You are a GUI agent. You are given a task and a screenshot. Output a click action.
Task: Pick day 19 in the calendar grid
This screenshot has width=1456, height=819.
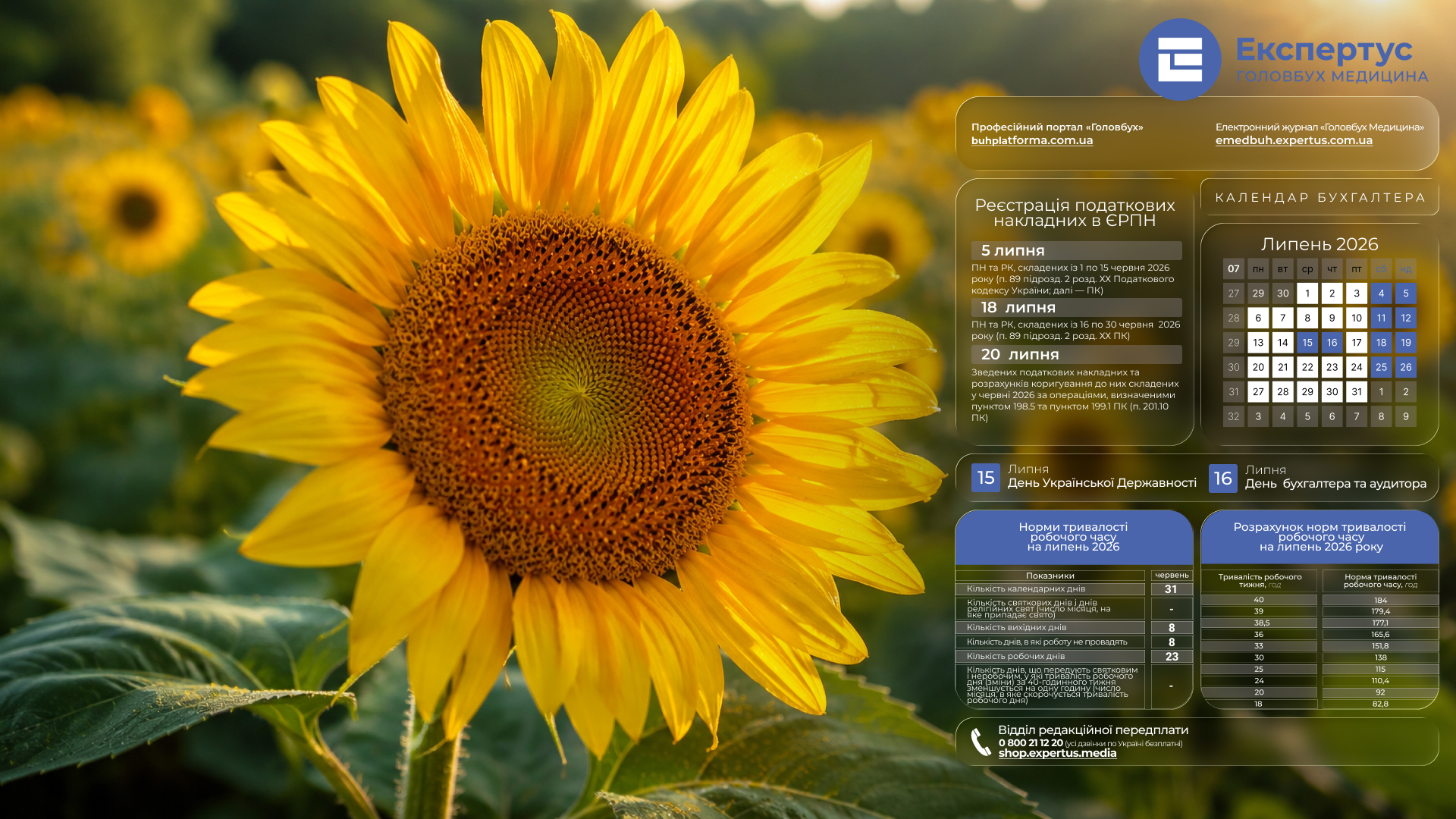(x=1406, y=343)
